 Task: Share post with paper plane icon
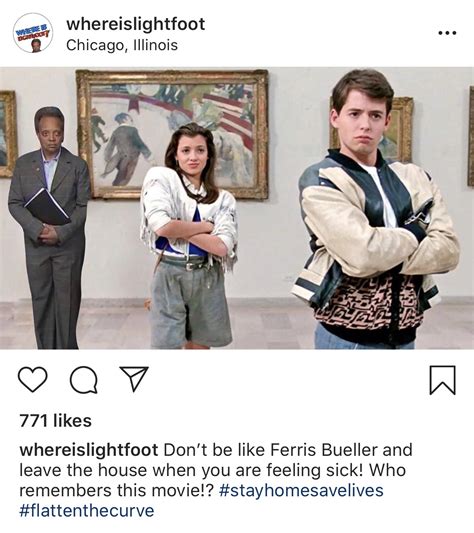(134, 379)
